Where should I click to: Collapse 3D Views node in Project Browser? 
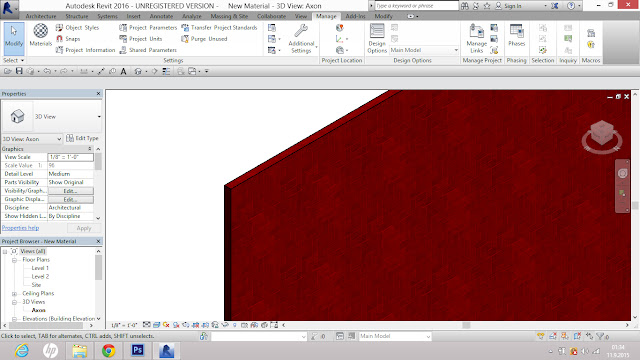pyautogui.click(x=14, y=302)
